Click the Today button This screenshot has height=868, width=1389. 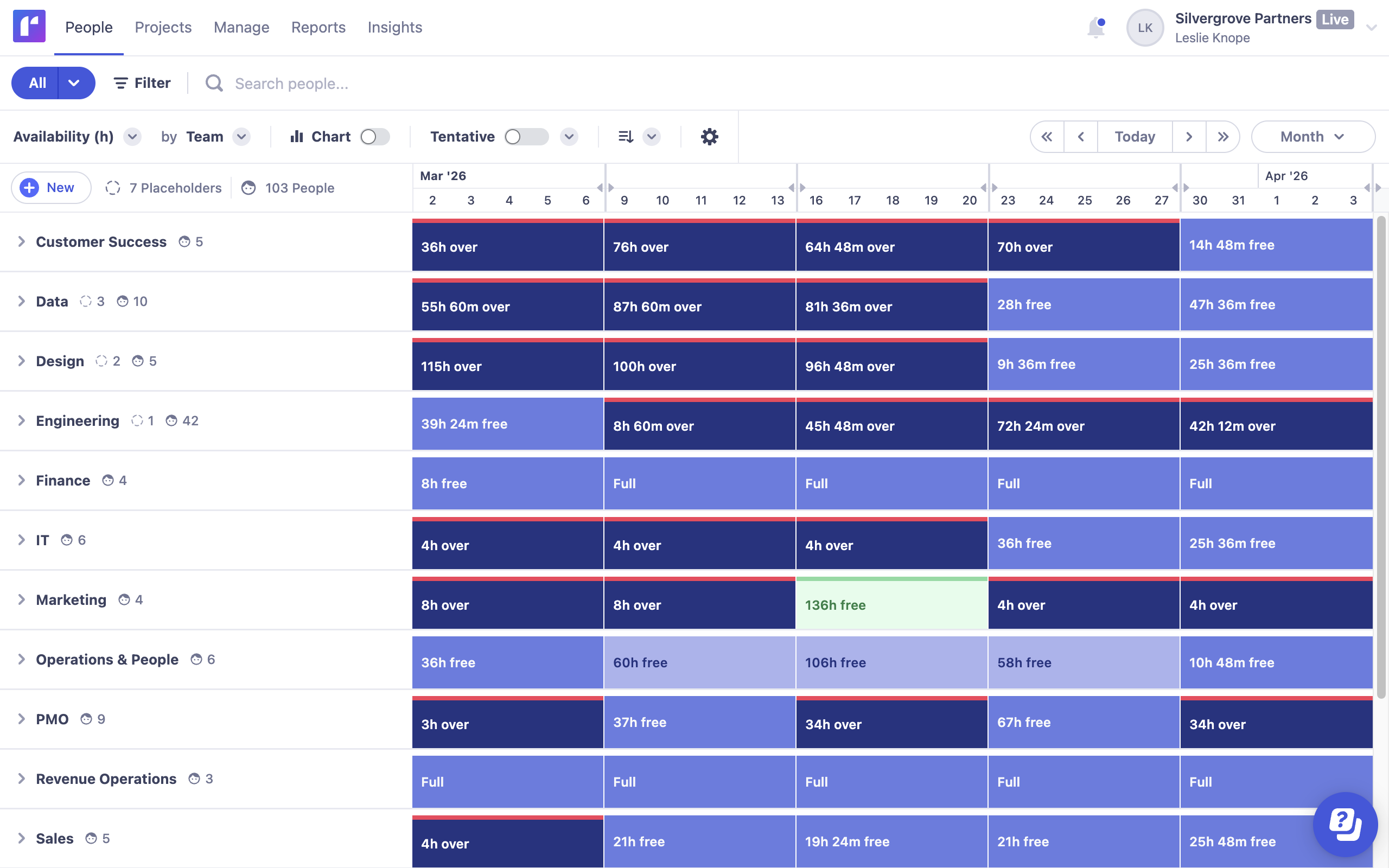1134,137
